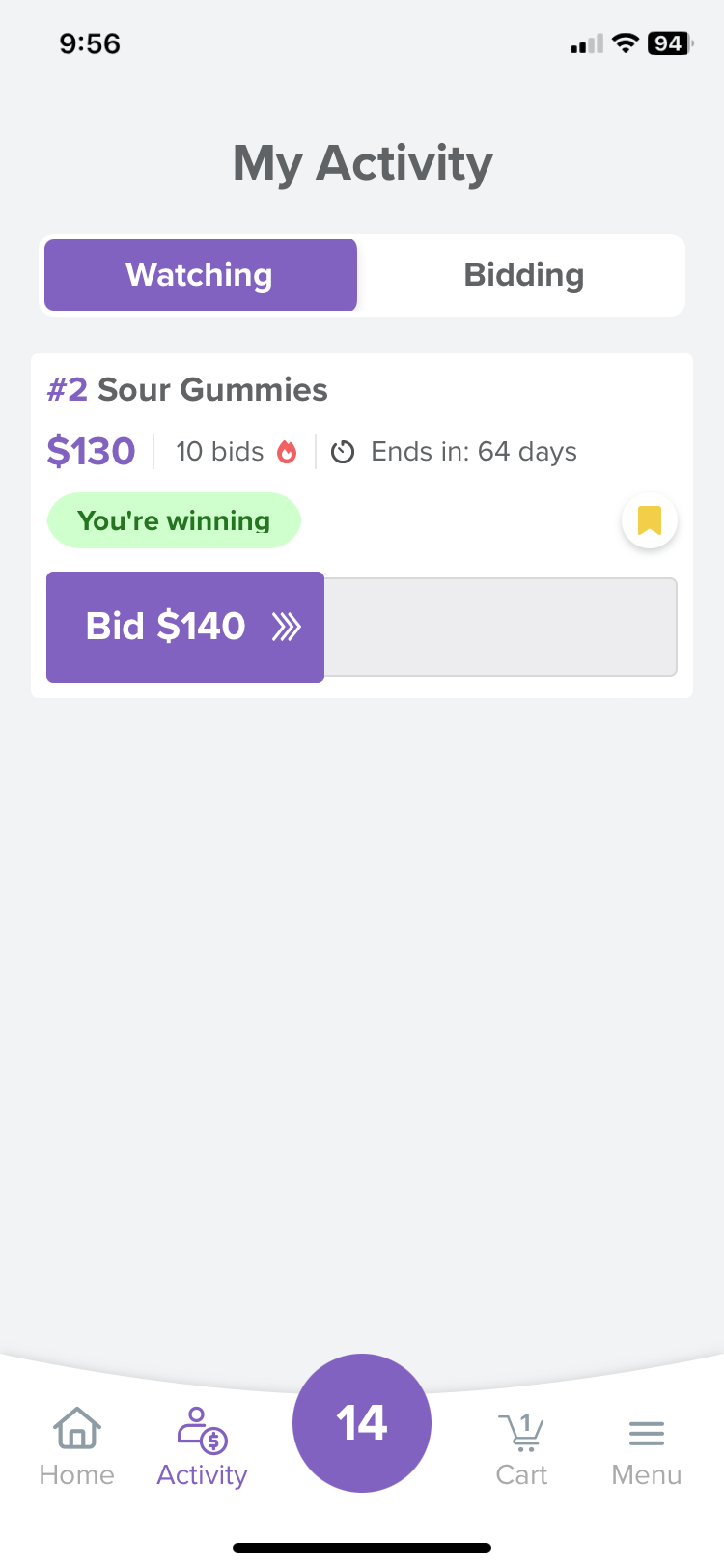Tap the $130 current price
This screenshot has height=1568, width=724.
91,452
